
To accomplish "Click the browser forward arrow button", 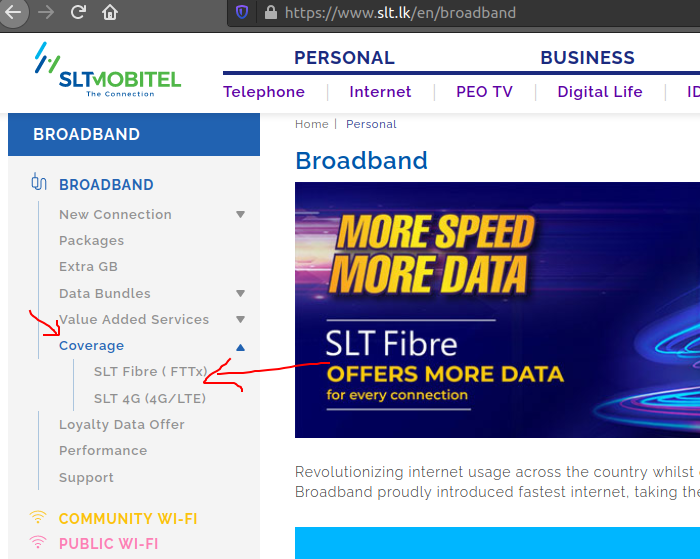I will coord(45,13).
